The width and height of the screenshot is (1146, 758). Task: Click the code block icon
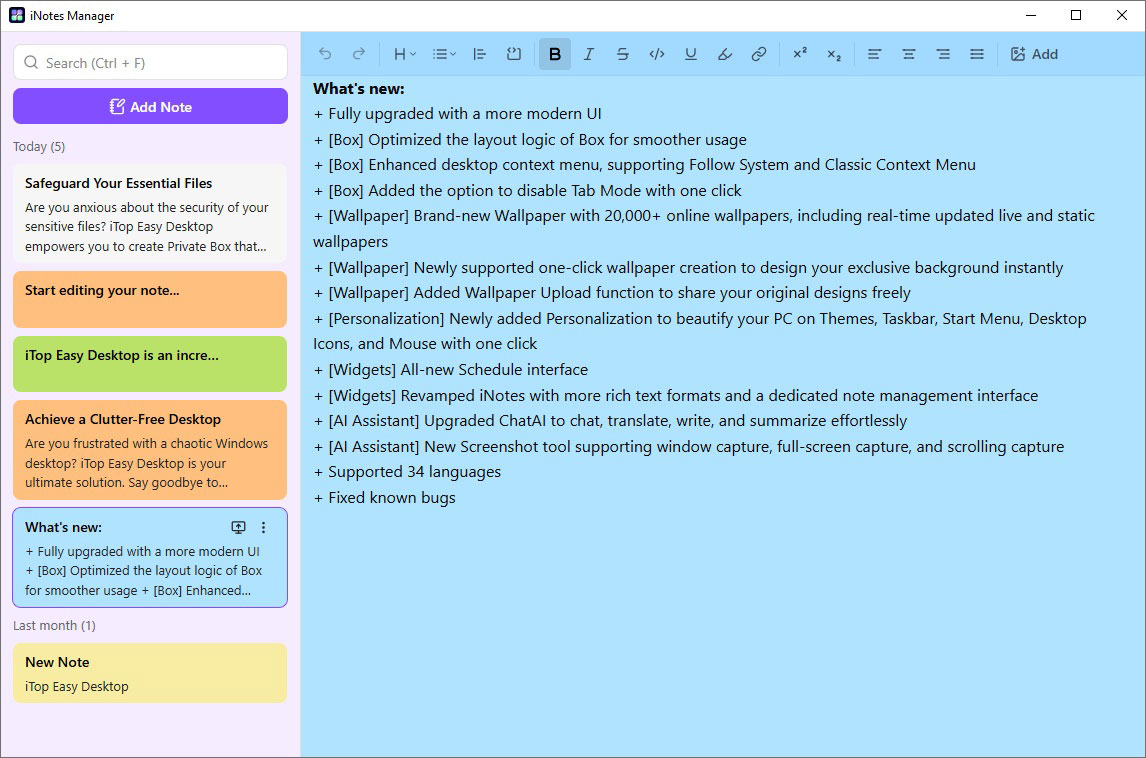657,54
